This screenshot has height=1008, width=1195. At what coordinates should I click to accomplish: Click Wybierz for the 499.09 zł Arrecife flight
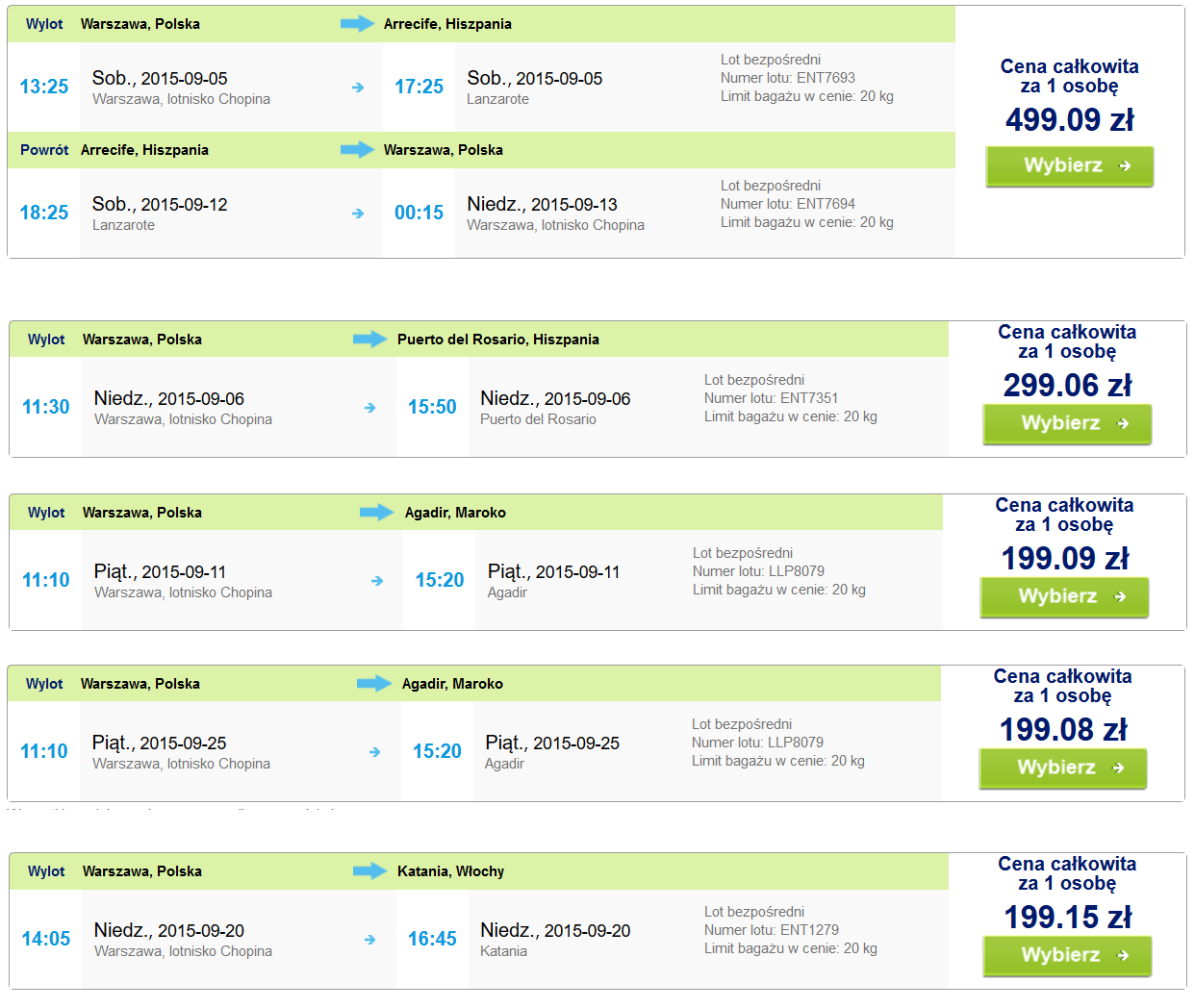[x=1069, y=166]
